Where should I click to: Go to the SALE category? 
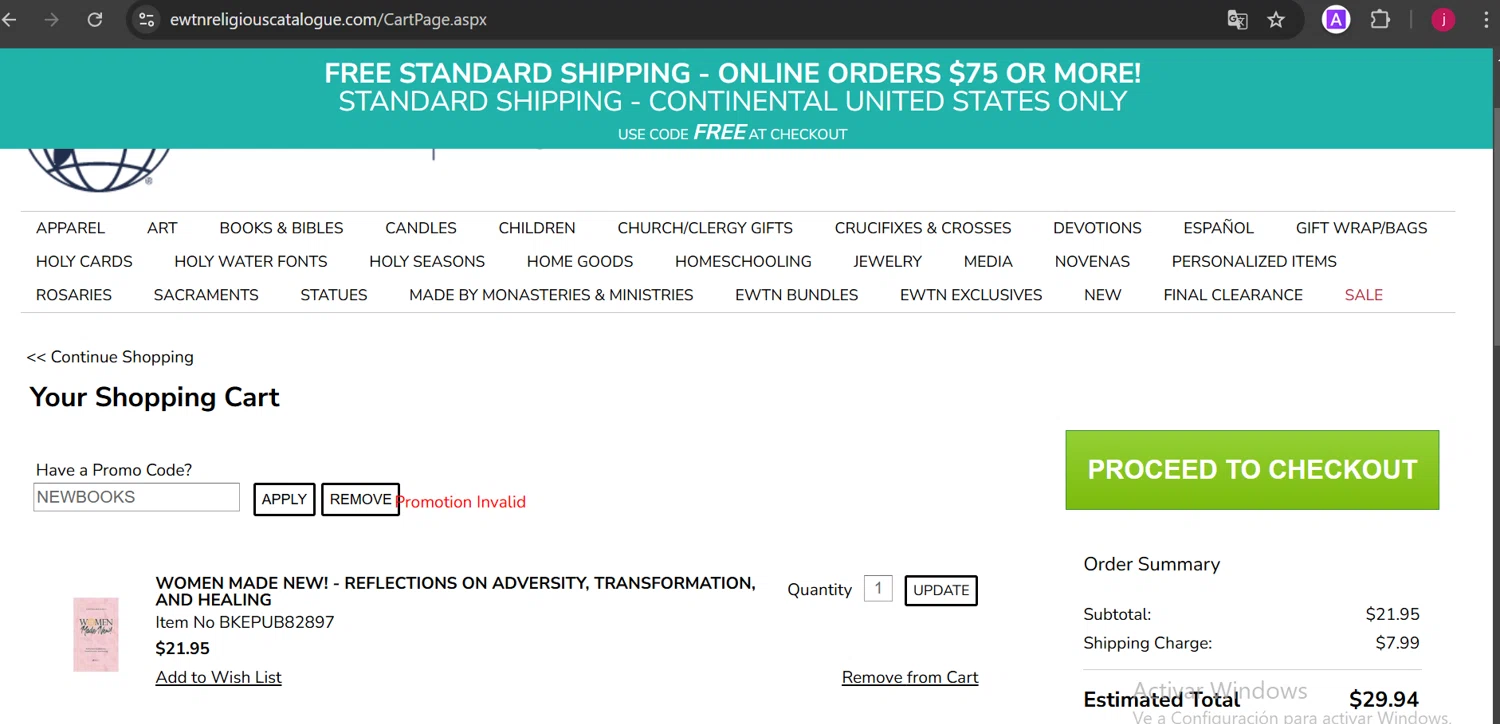[1363, 295]
